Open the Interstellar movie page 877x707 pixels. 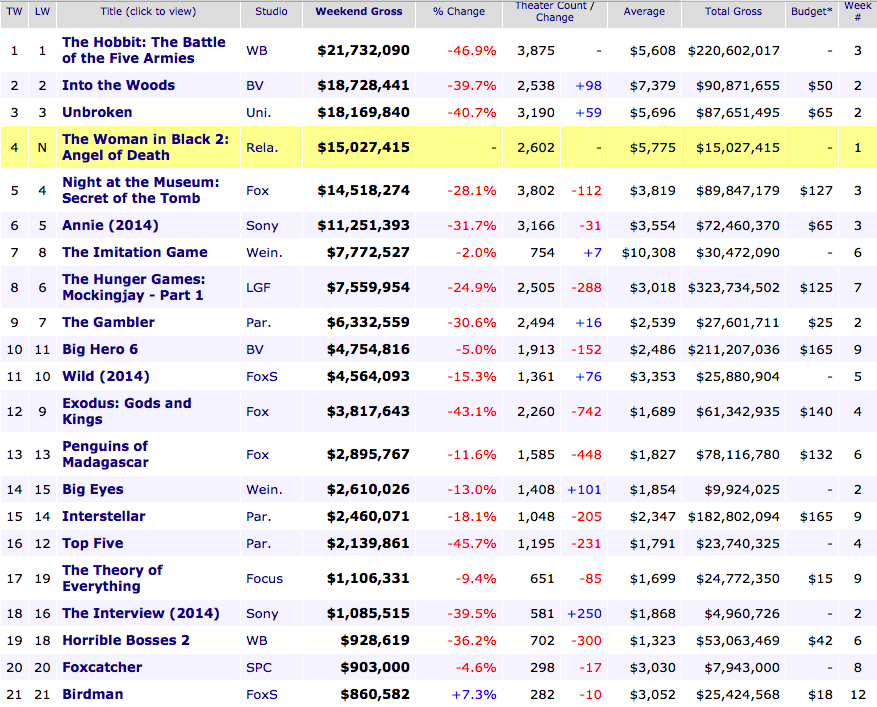(103, 516)
